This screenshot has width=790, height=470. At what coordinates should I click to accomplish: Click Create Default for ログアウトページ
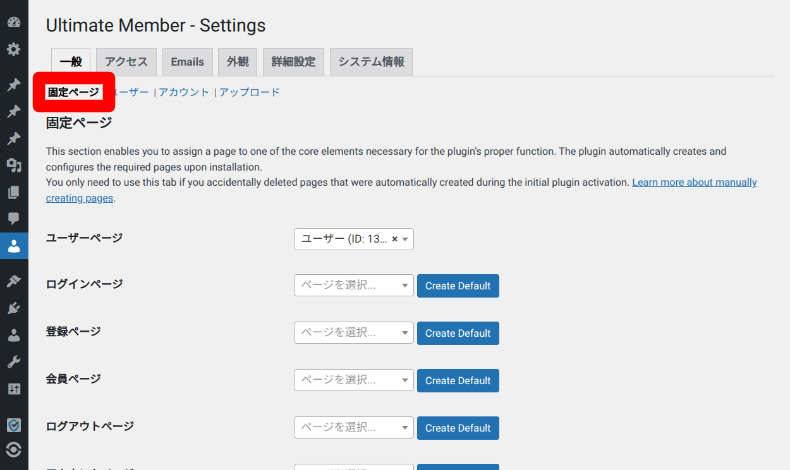457,428
